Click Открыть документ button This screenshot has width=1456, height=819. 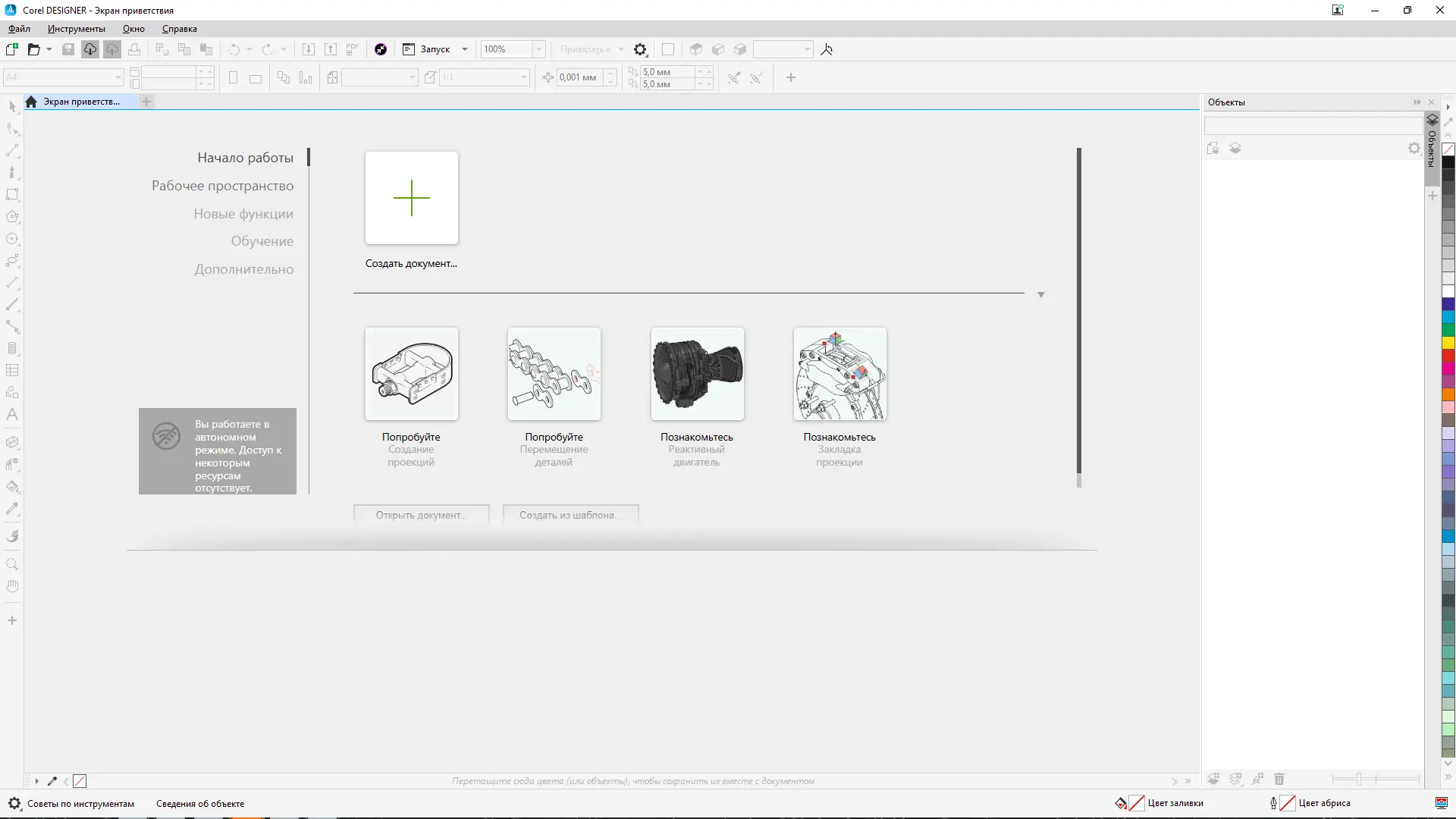tap(421, 515)
